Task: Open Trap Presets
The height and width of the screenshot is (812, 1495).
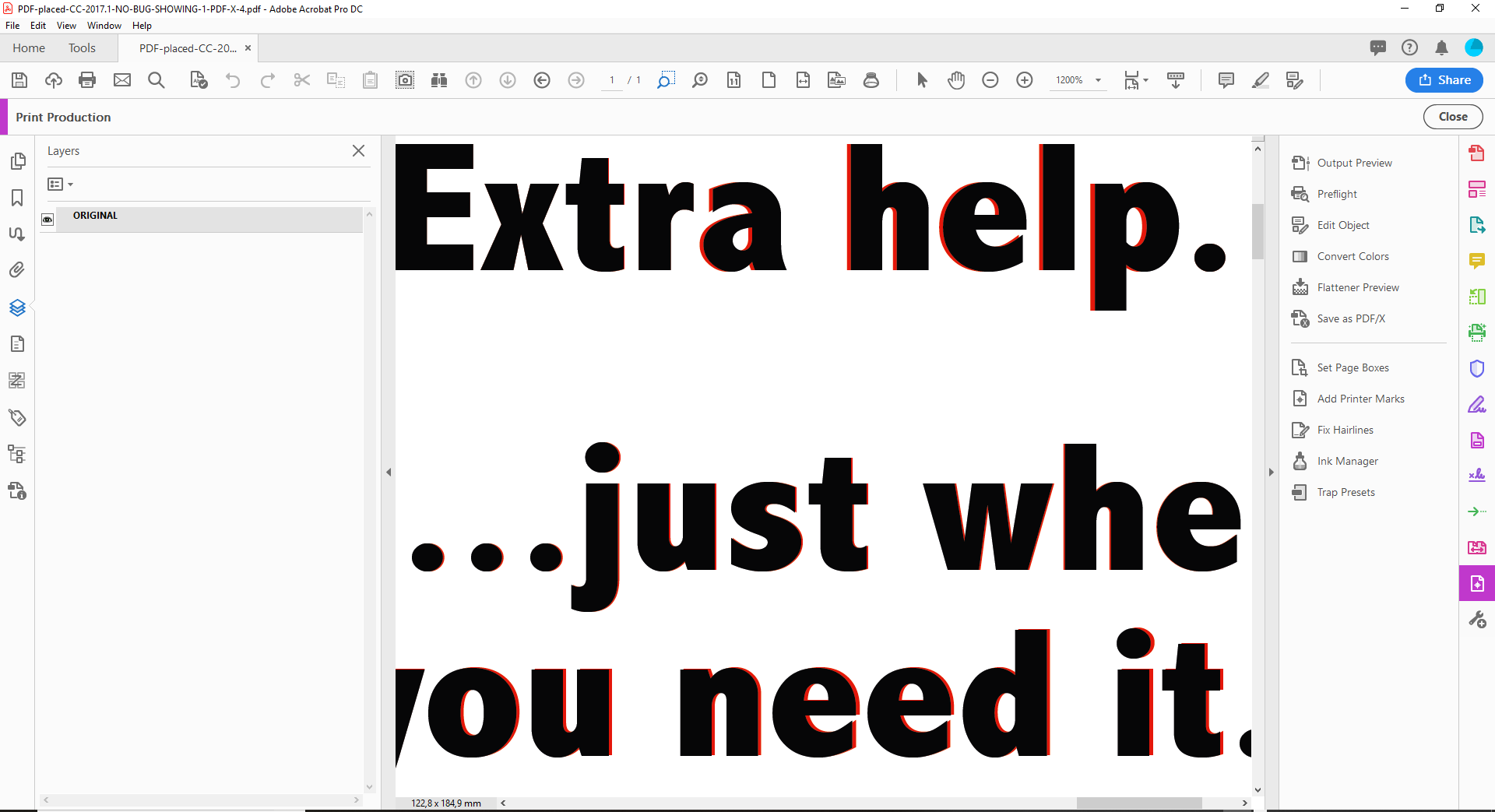Action: coord(1345,492)
